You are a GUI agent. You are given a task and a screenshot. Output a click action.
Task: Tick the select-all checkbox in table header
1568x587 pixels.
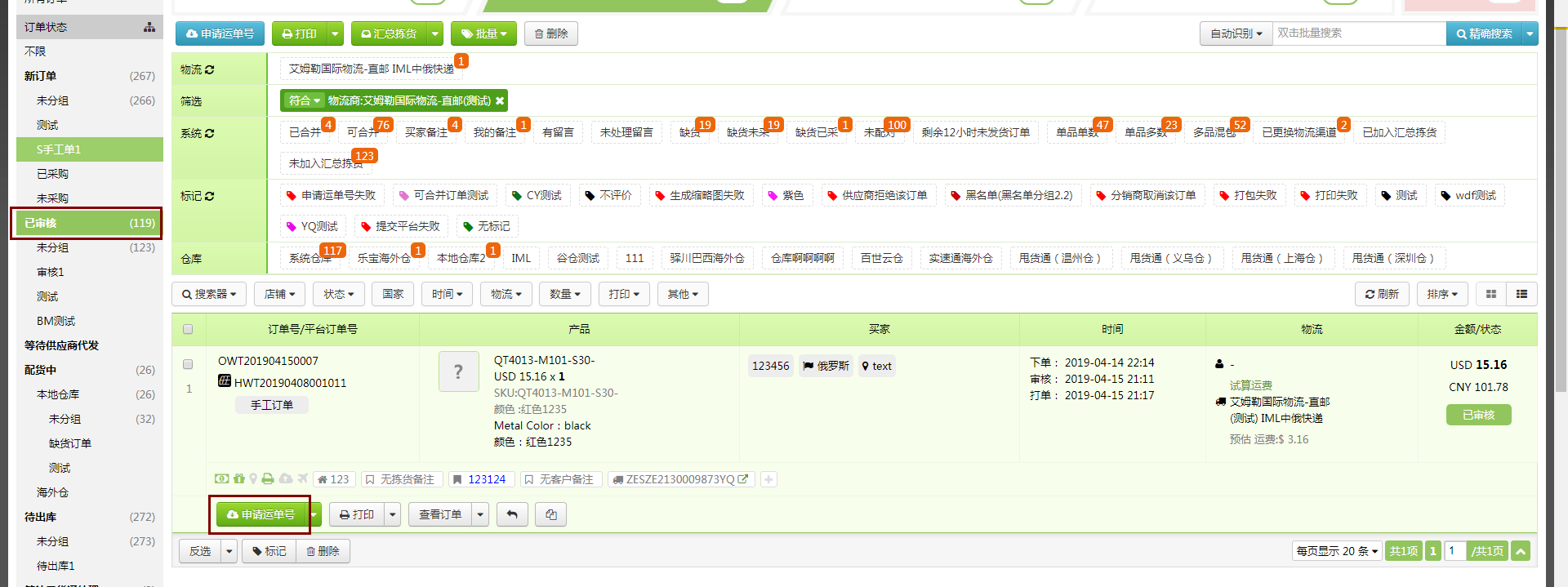[188, 329]
